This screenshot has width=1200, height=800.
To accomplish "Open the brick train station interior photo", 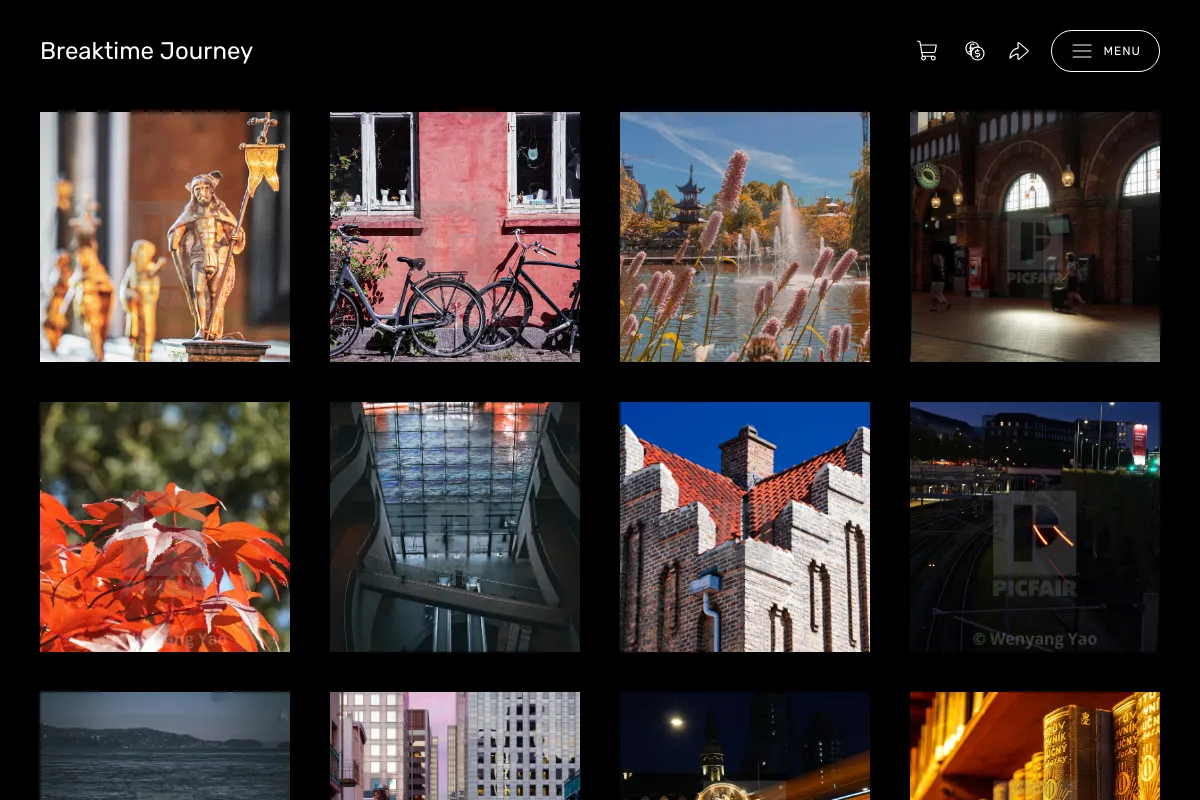I will (1035, 237).
